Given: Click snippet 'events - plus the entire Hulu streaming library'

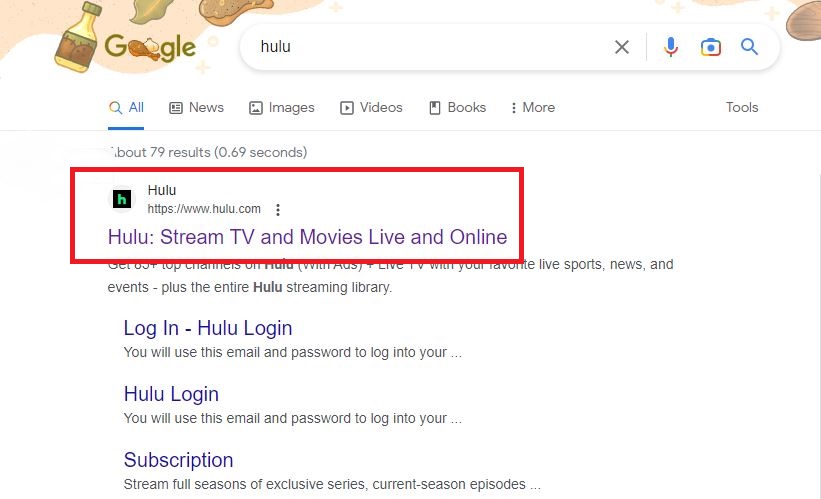Looking at the screenshot, I should click(249, 287).
